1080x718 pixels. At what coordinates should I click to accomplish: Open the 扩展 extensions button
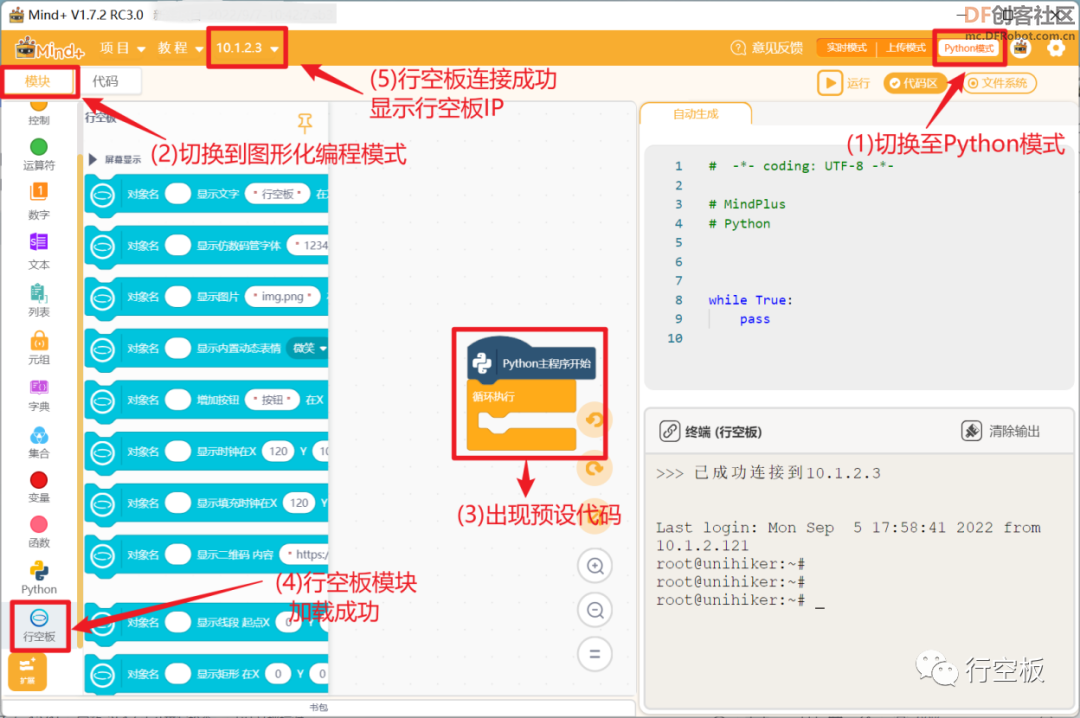pos(28,671)
